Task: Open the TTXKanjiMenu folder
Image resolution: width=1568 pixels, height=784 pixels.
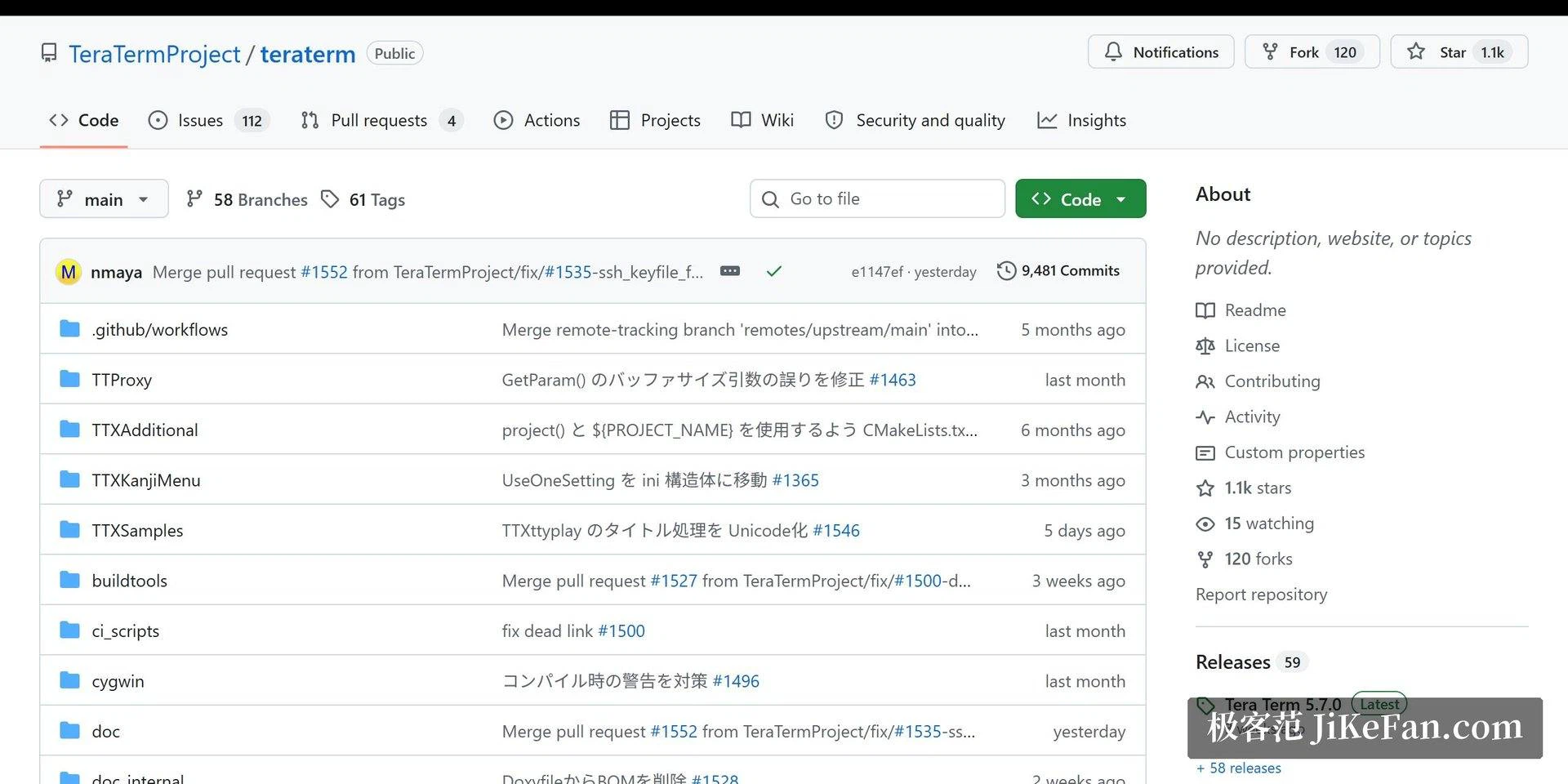Action: (x=146, y=480)
